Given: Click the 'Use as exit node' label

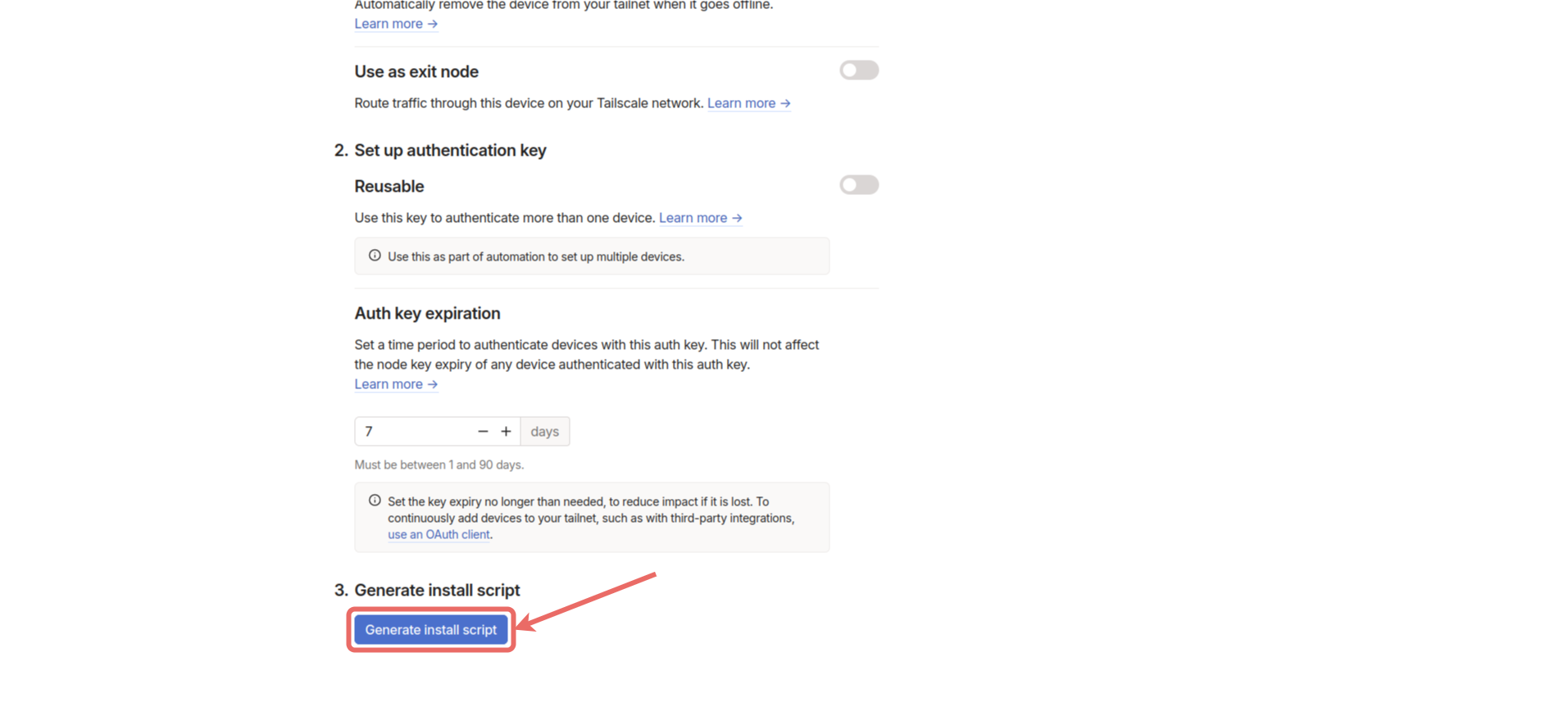Looking at the screenshot, I should click(416, 72).
